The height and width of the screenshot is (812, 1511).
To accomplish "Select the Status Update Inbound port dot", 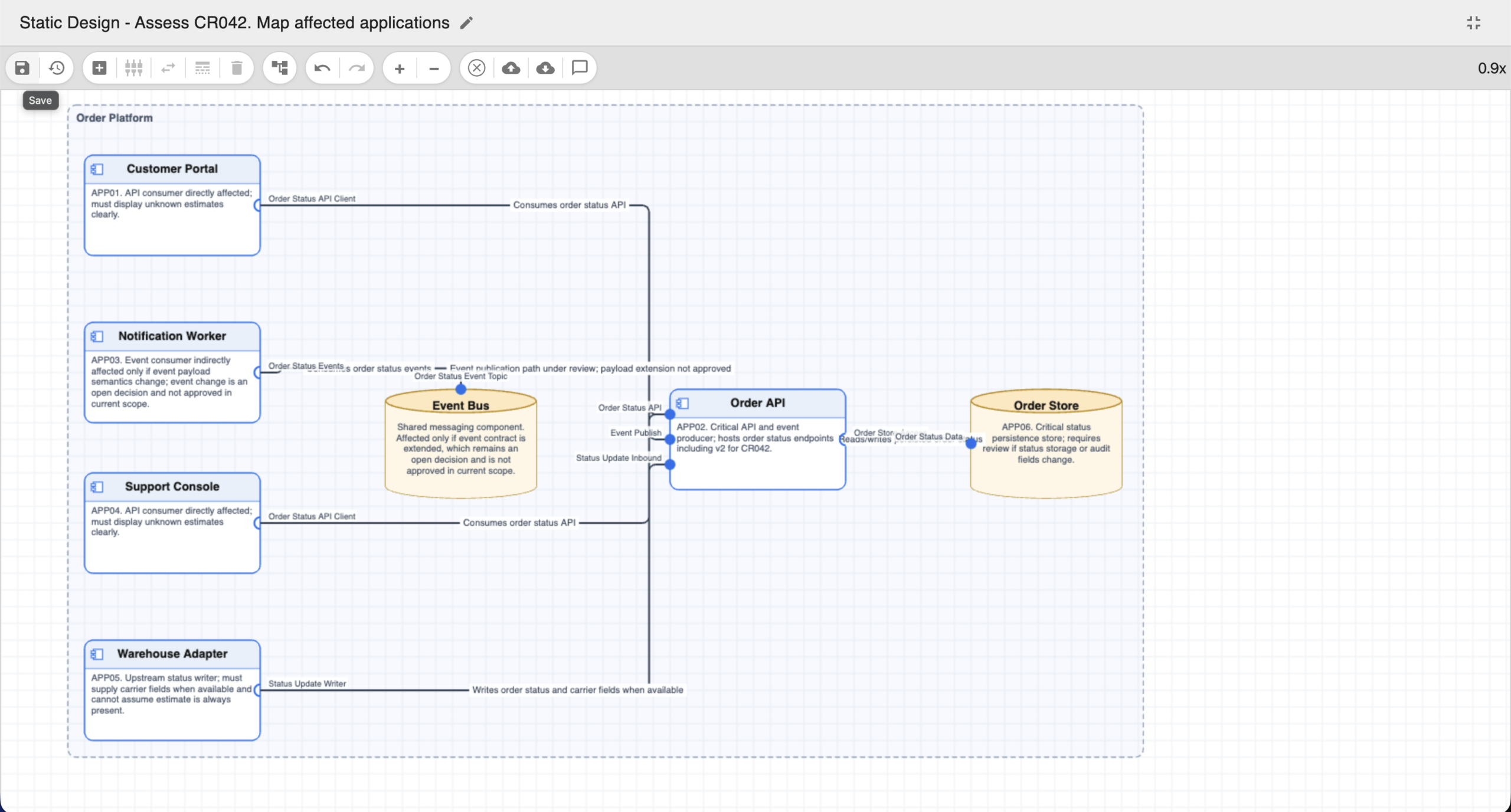I will pos(670,465).
